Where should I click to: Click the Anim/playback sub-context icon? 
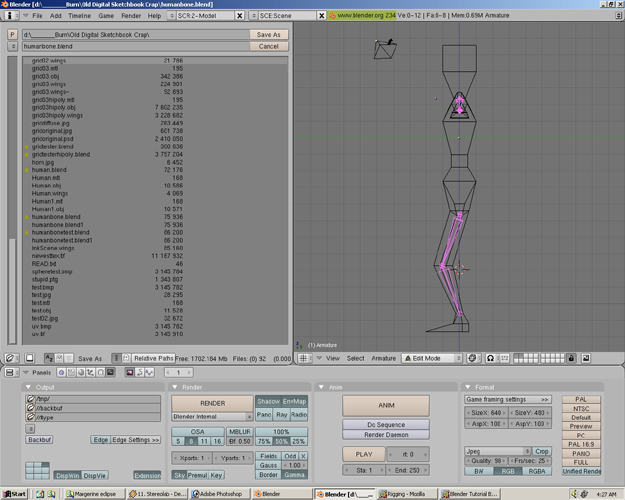(x=140, y=372)
